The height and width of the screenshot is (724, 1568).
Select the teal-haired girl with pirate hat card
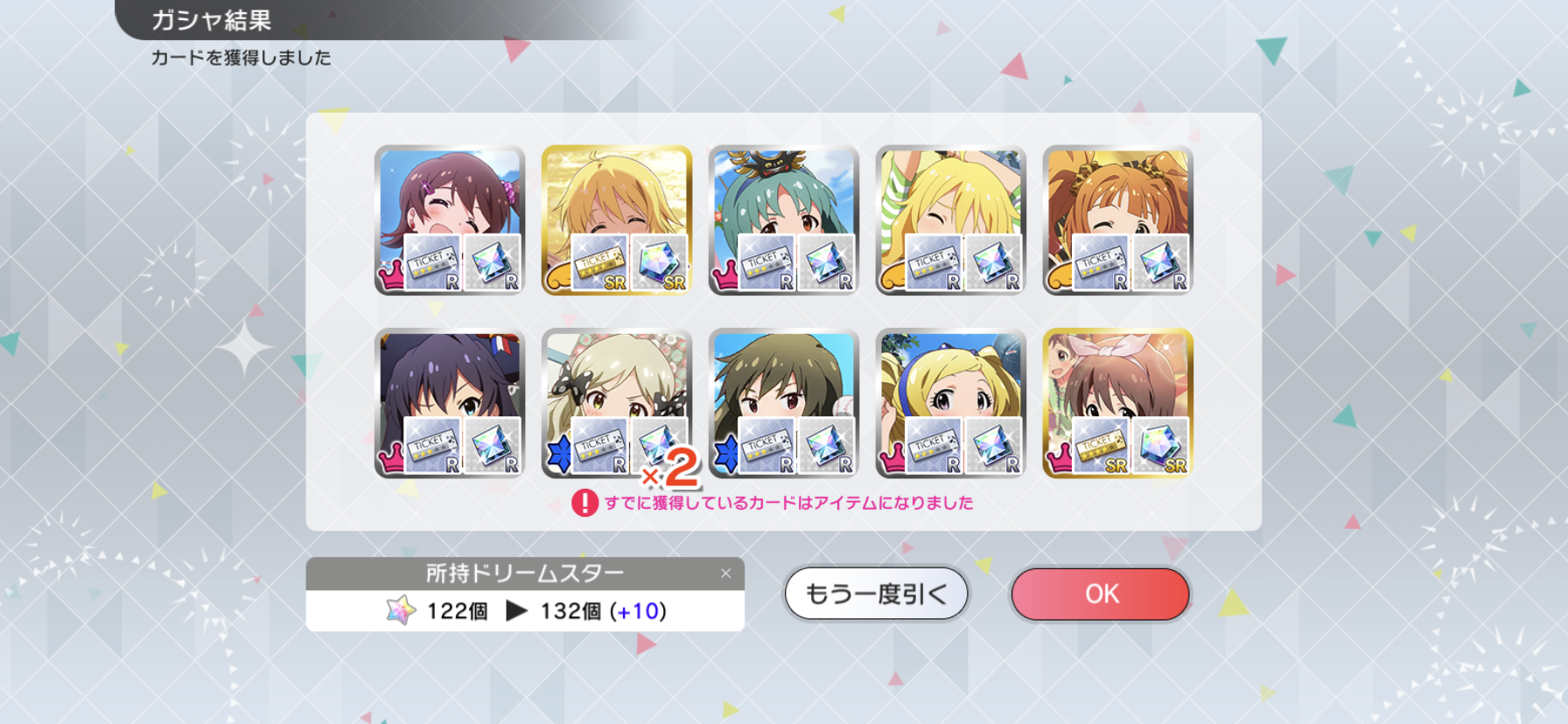coord(784,220)
